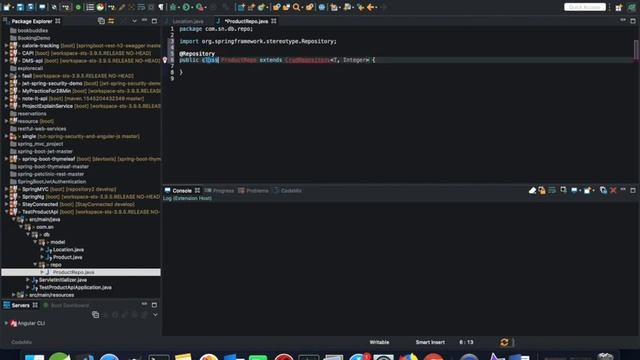Clear the Console using the eraser icon

(532, 190)
